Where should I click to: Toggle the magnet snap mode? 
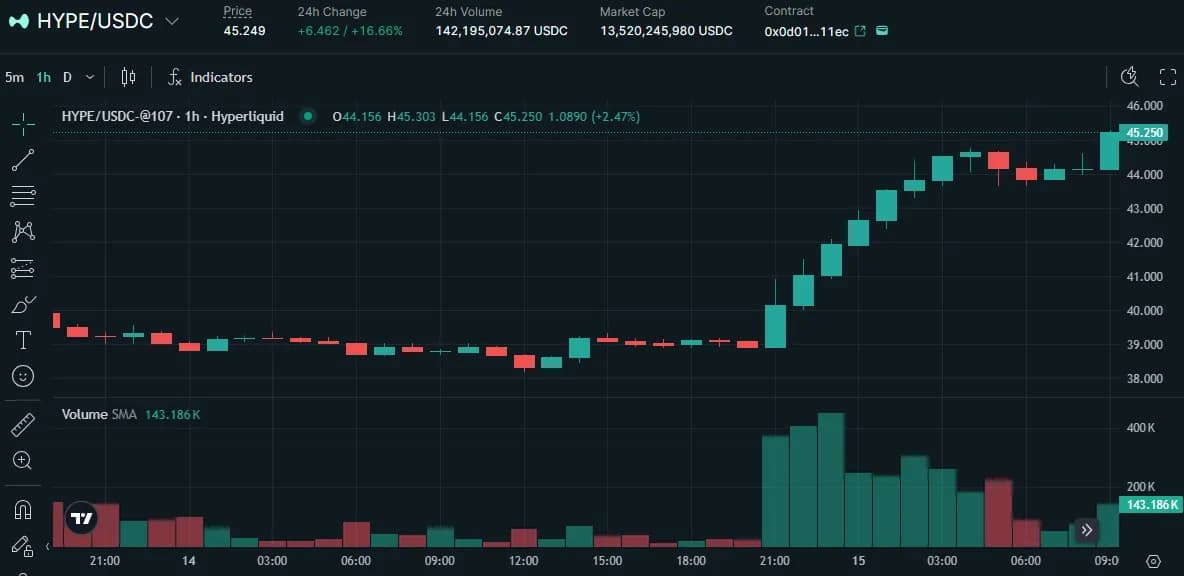23,510
